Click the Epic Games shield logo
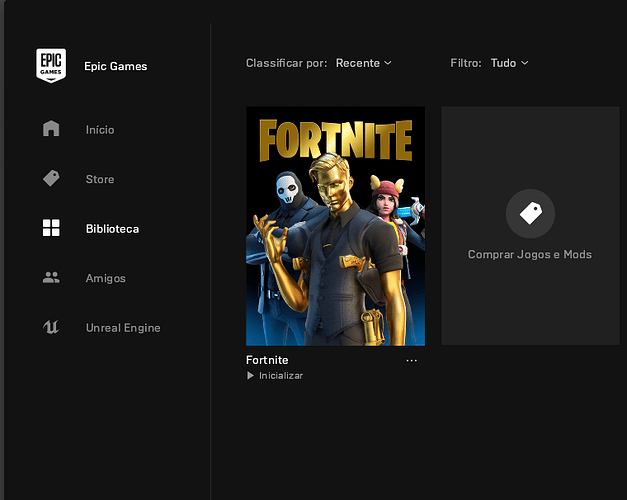The image size is (627, 500). (x=51, y=65)
